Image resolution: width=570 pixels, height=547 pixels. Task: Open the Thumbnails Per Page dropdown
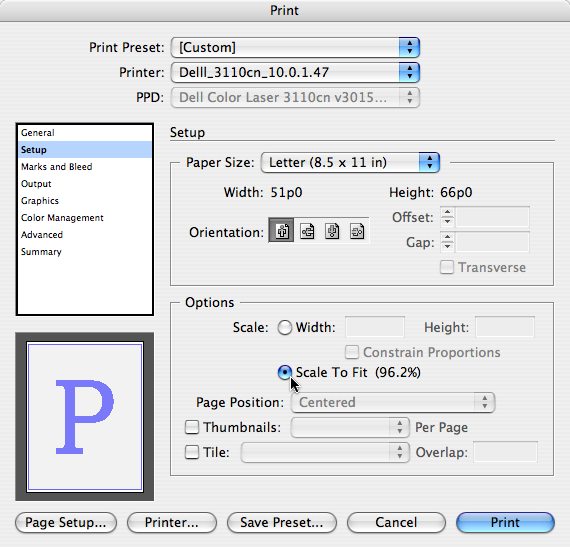(350, 427)
